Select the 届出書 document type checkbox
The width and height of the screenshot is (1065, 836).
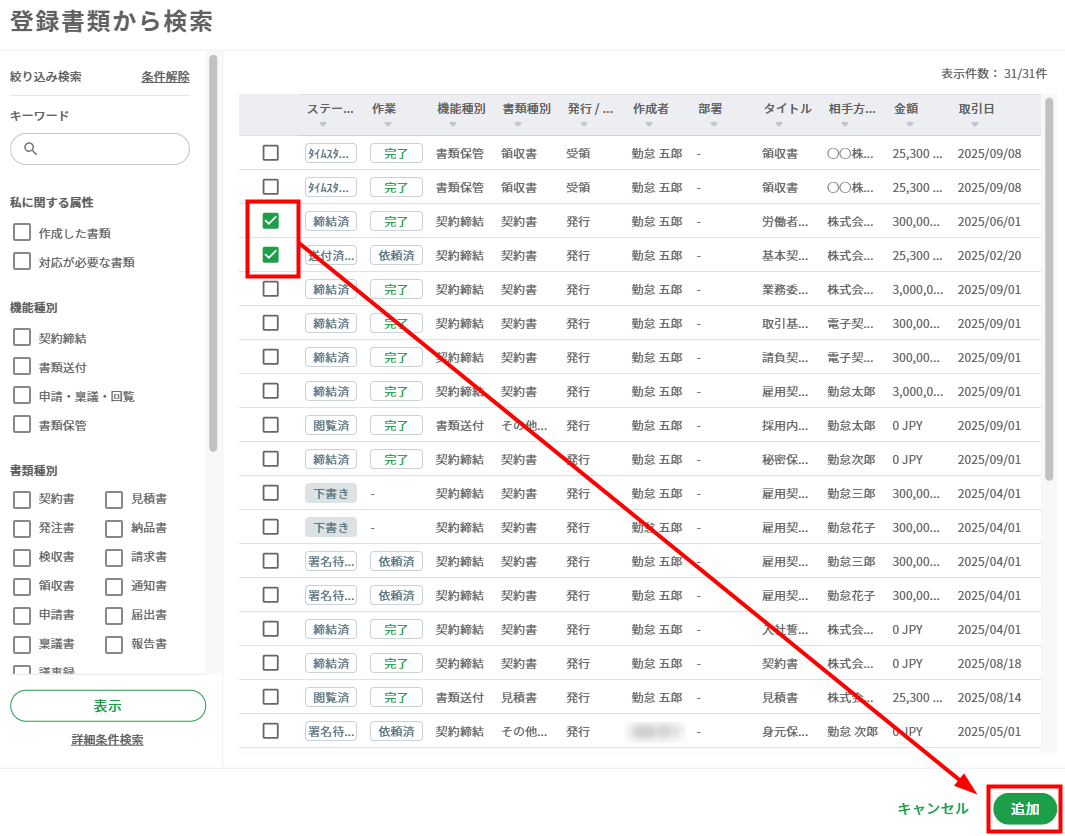tap(114, 616)
